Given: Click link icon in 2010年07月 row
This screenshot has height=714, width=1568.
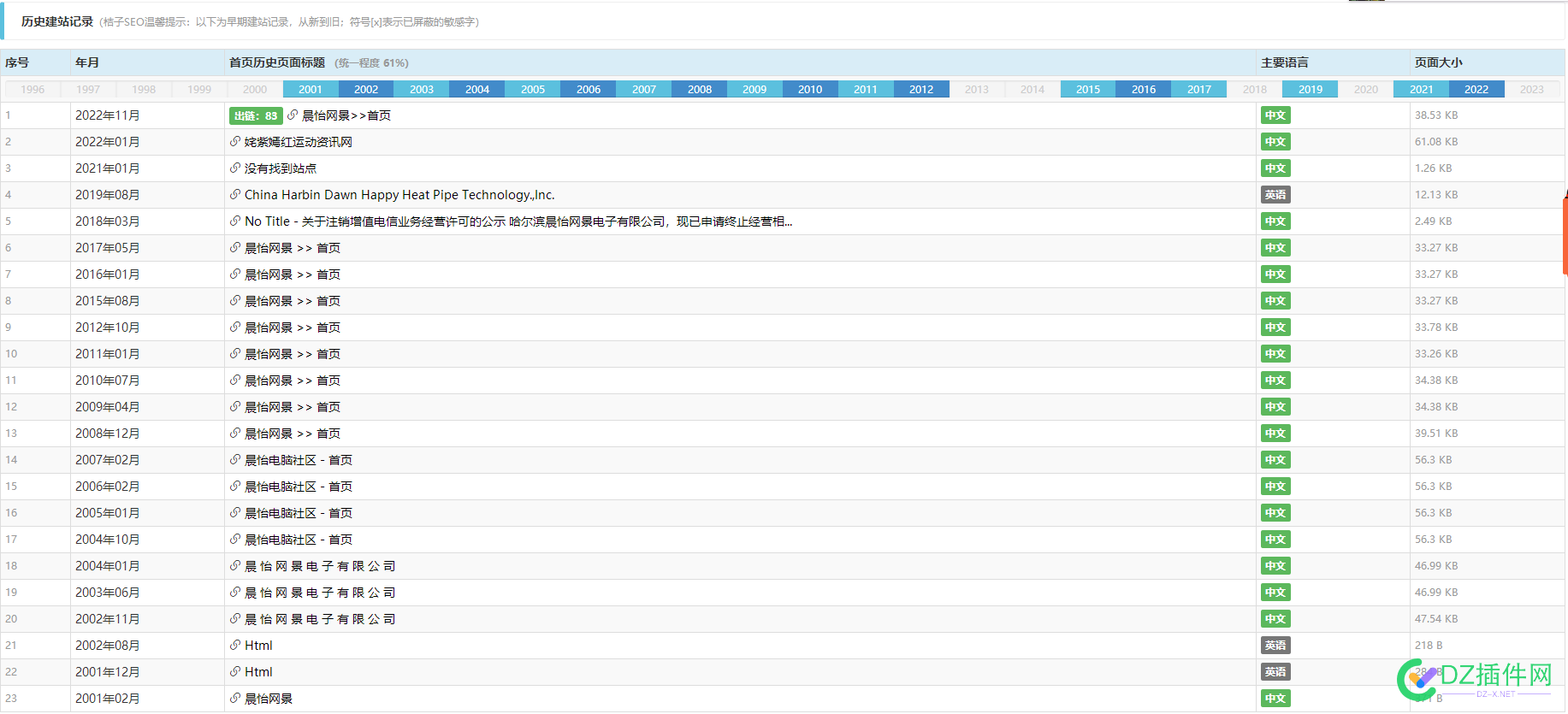Looking at the screenshot, I should (x=235, y=380).
